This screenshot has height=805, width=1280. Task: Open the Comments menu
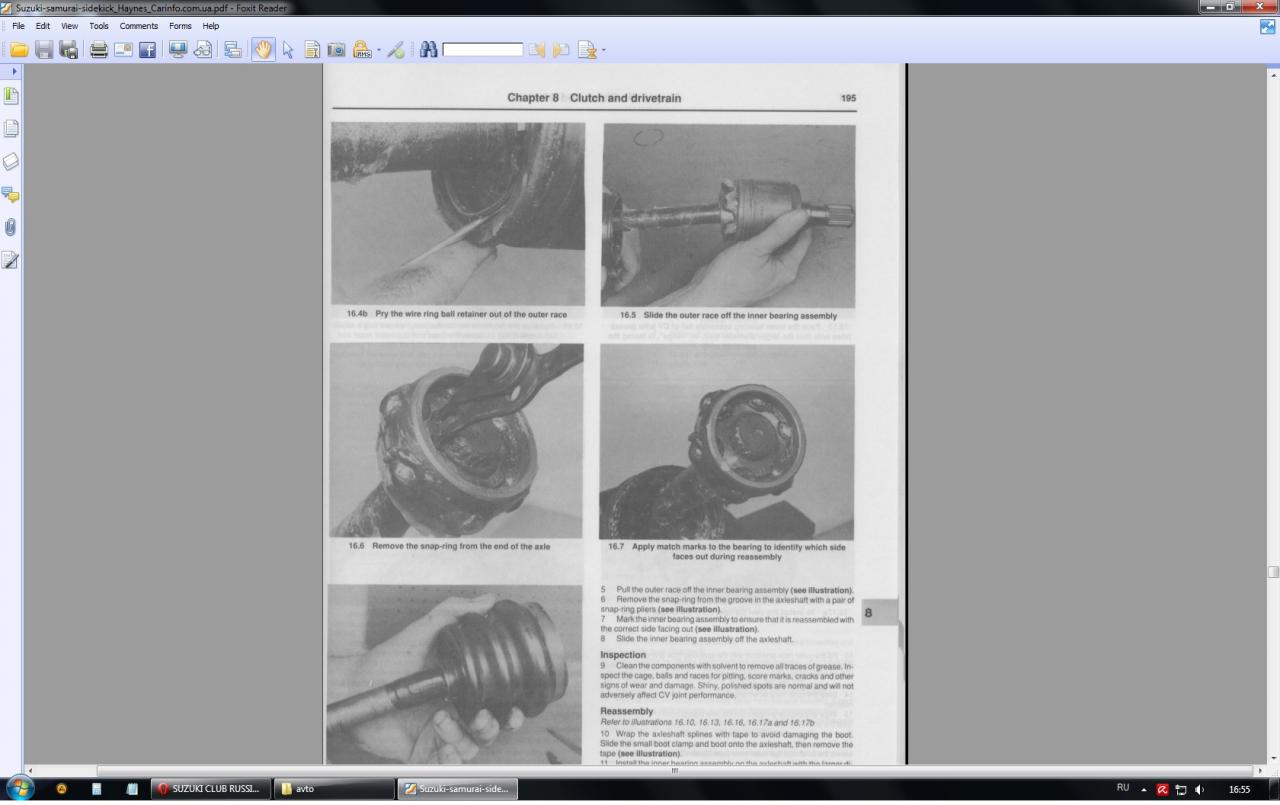pyautogui.click(x=138, y=26)
